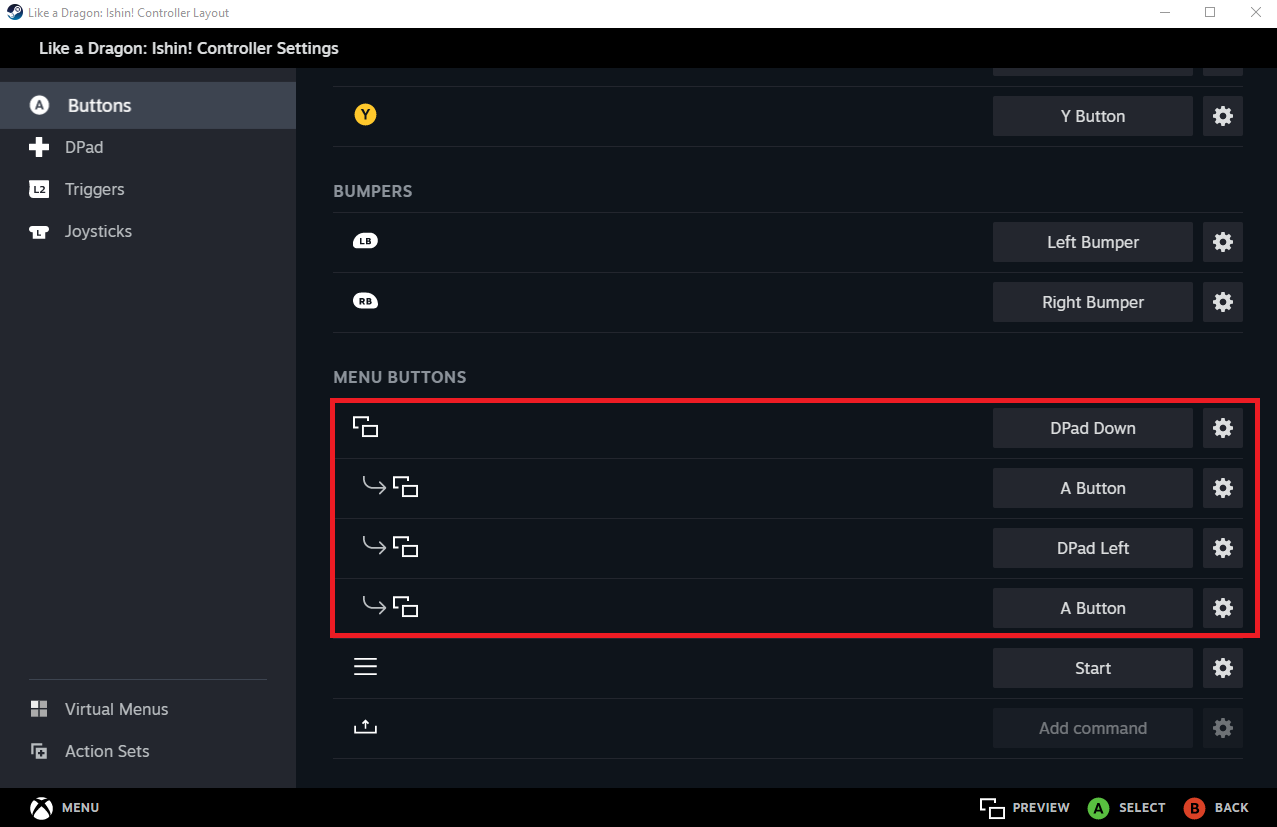
Task: Click gear icon next to DPad Down
Action: pyautogui.click(x=1222, y=428)
